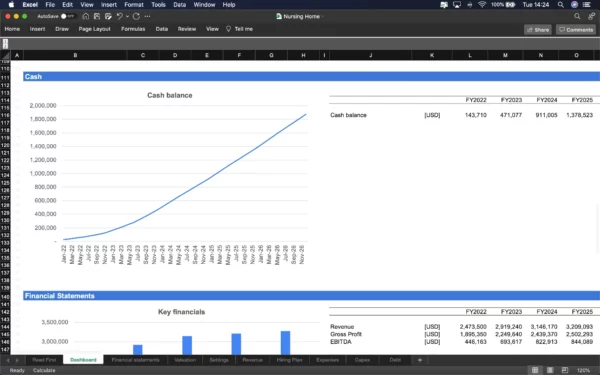Select cell with value 911,005
Viewport: 600px width, 375px height.
pyautogui.click(x=546, y=115)
